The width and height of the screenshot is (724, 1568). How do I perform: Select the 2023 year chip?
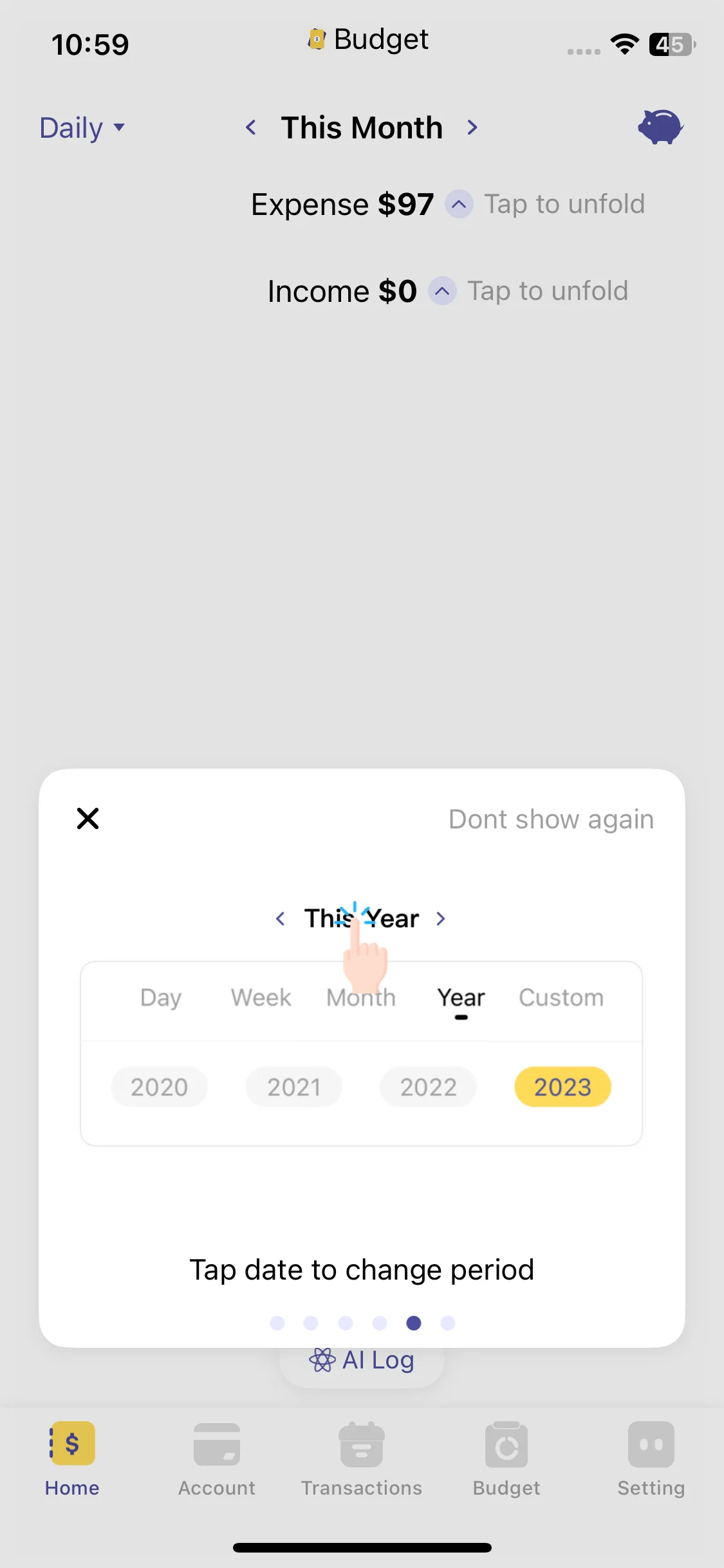(x=562, y=1087)
